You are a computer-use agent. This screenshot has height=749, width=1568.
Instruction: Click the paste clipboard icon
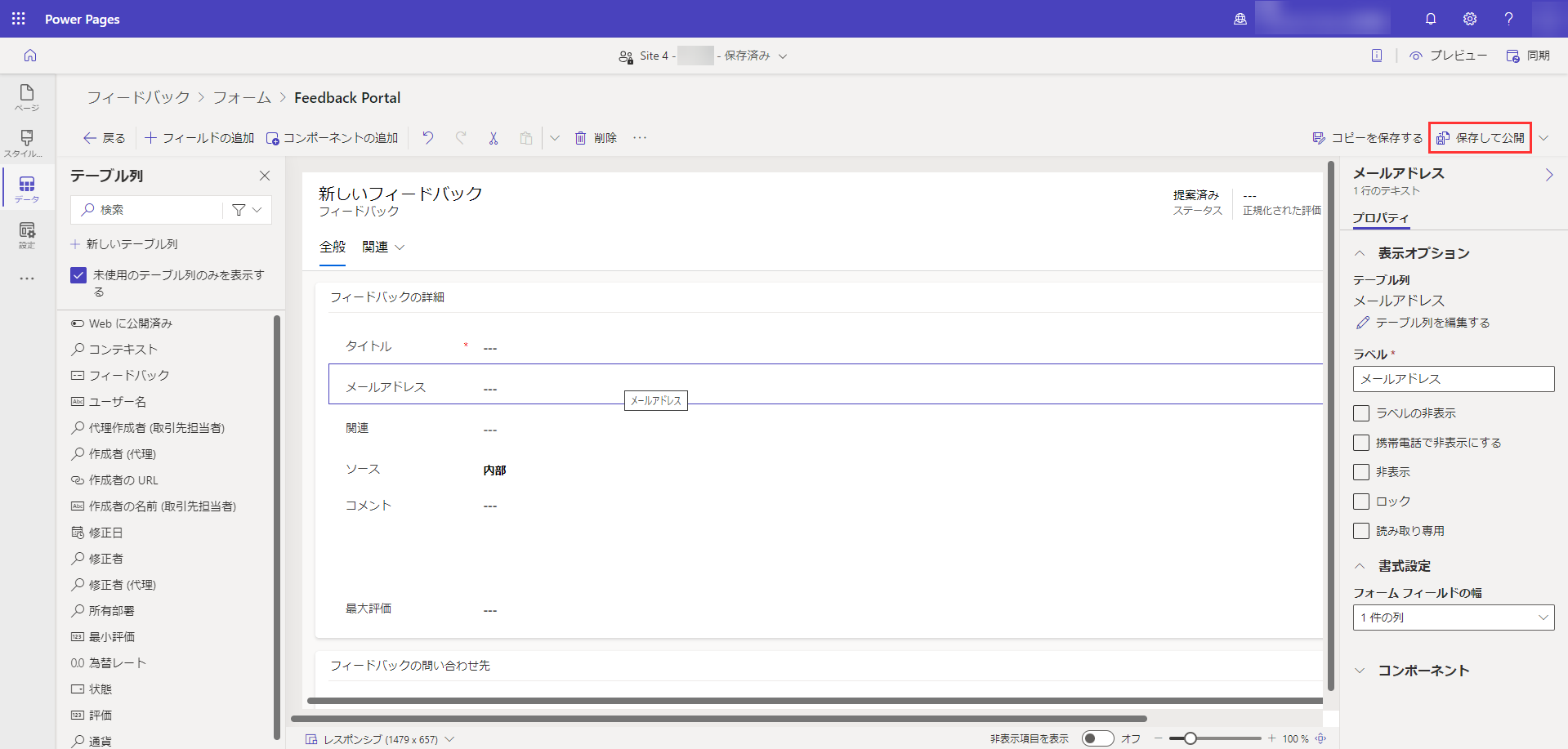[526, 138]
